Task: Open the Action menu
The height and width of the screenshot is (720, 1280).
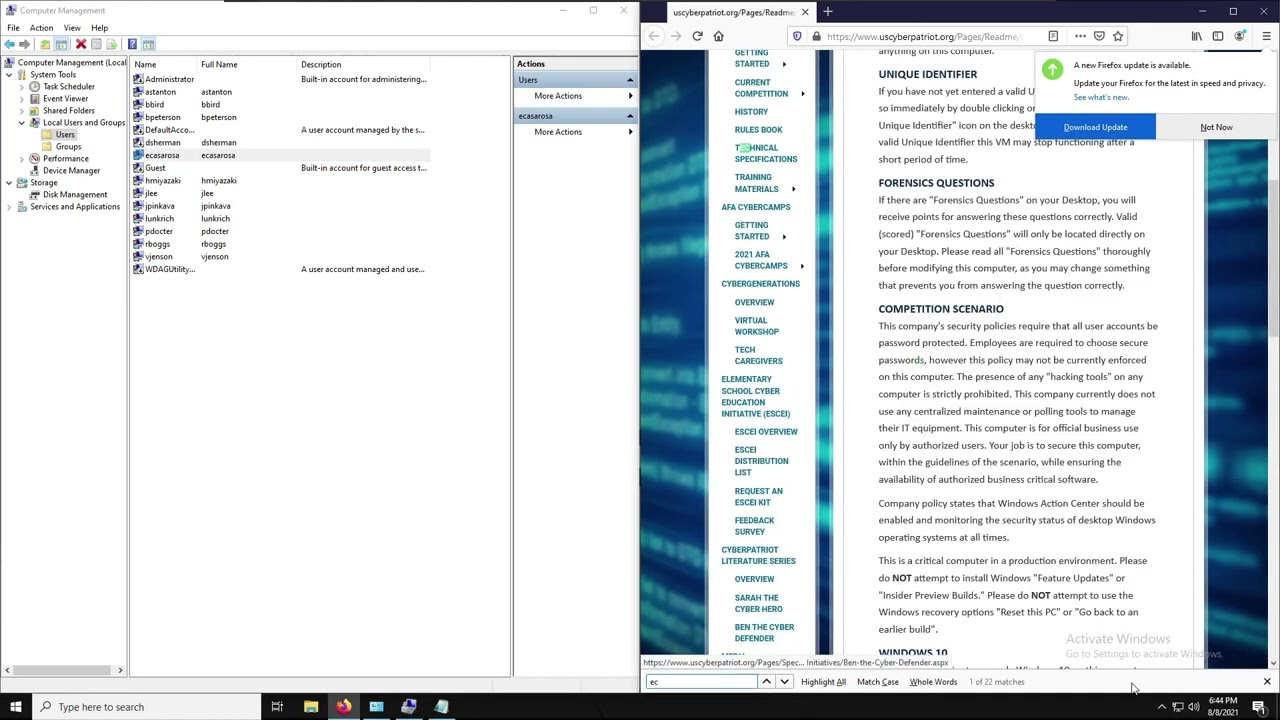Action: (x=41, y=28)
